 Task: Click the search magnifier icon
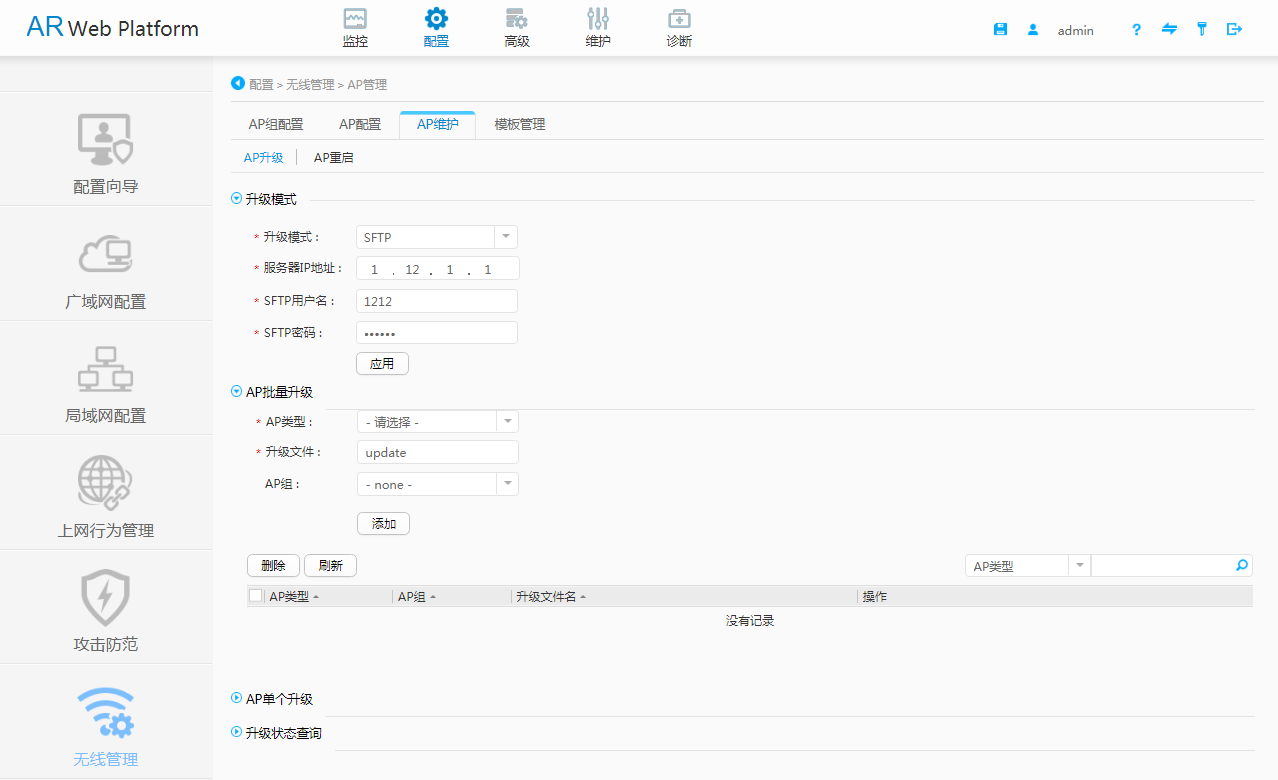click(x=1242, y=566)
